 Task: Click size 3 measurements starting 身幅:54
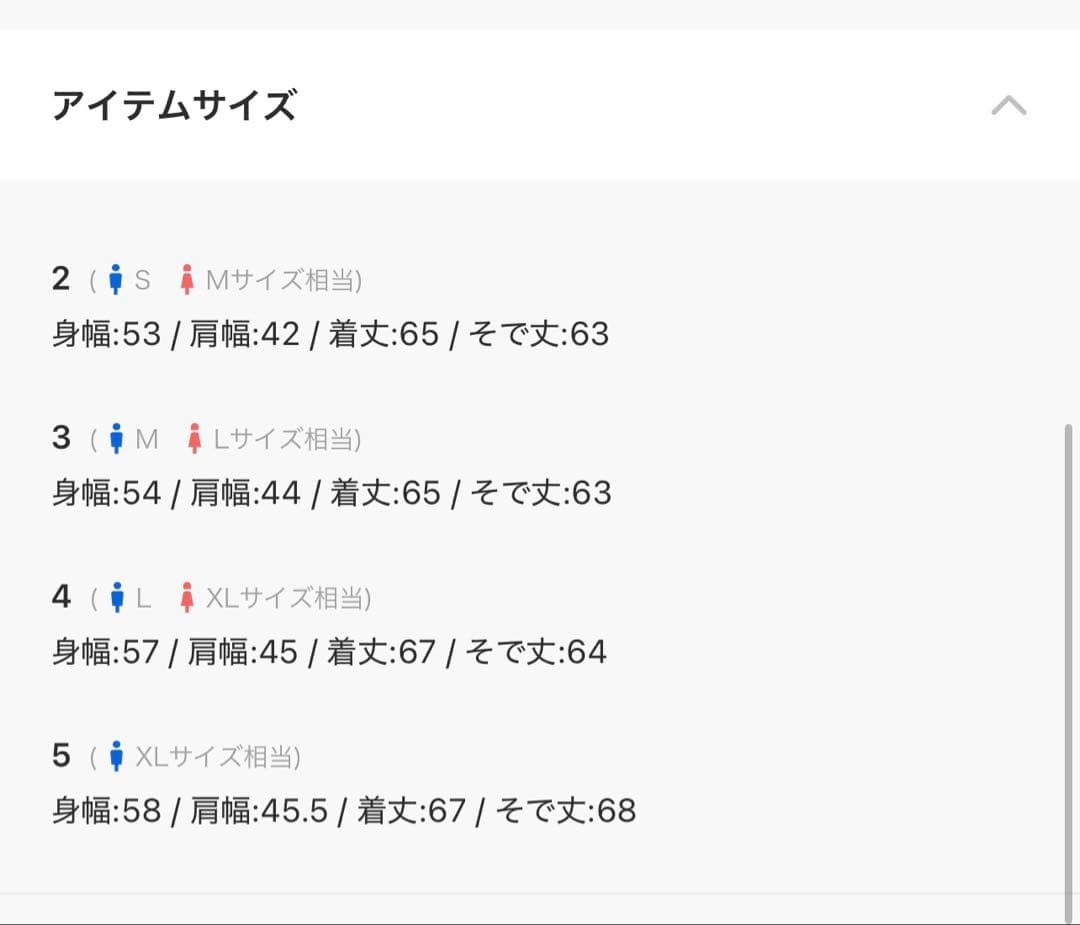[x=331, y=493]
